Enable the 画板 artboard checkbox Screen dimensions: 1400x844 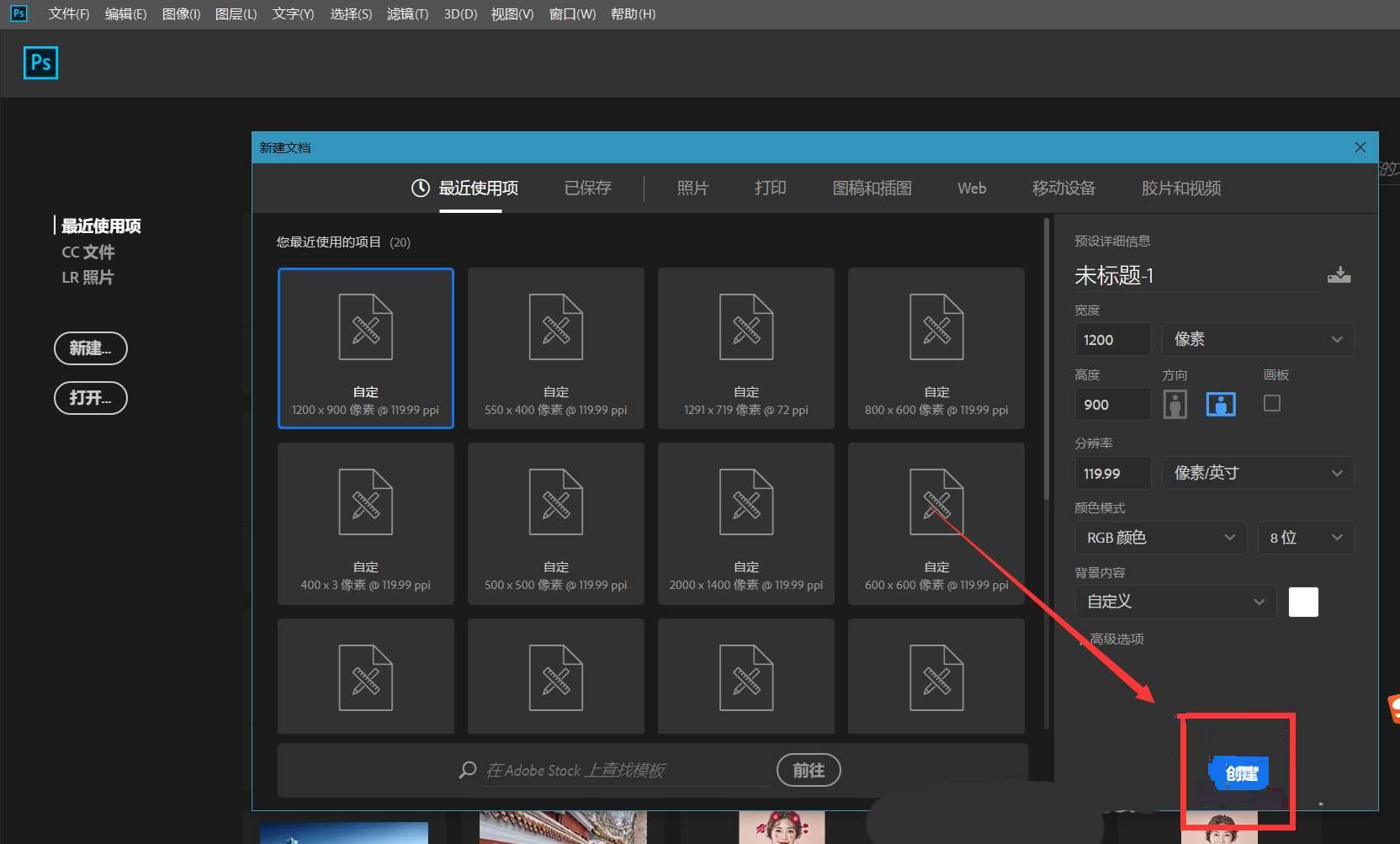pos(1272,404)
